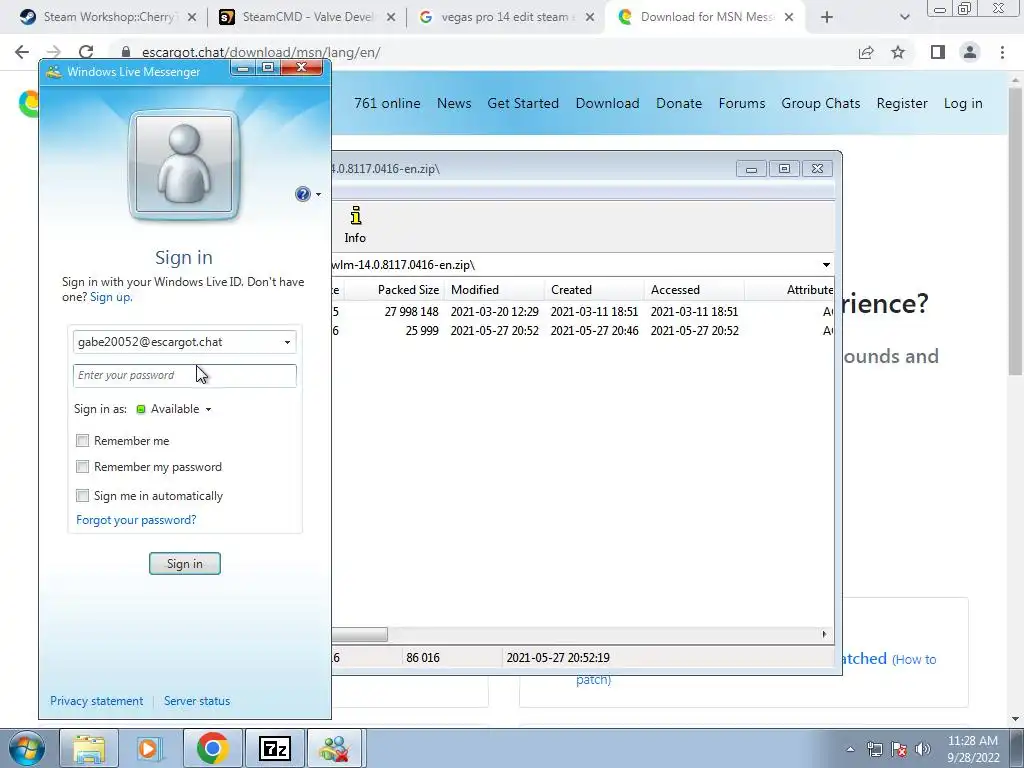Sort by Created column in 7-Zip
Screen dimensions: 1024x768
pyautogui.click(x=594, y=290)
